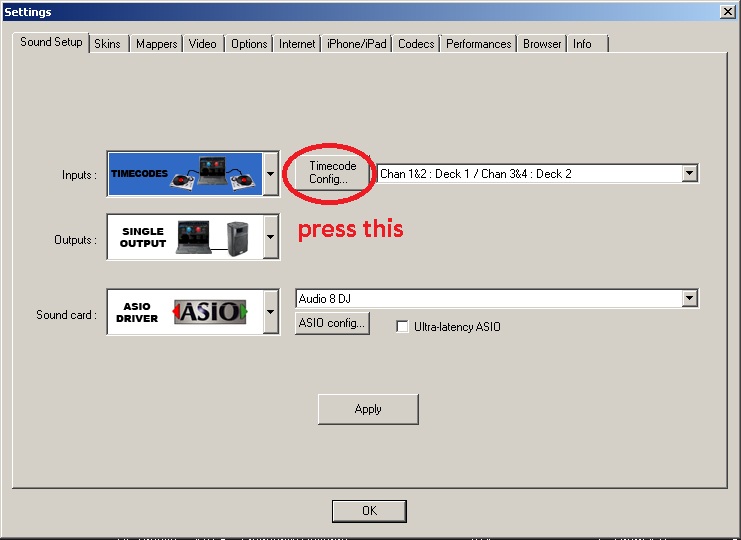
Task: Confirm settings with the OK button
Action: click(x=369, y=511)
